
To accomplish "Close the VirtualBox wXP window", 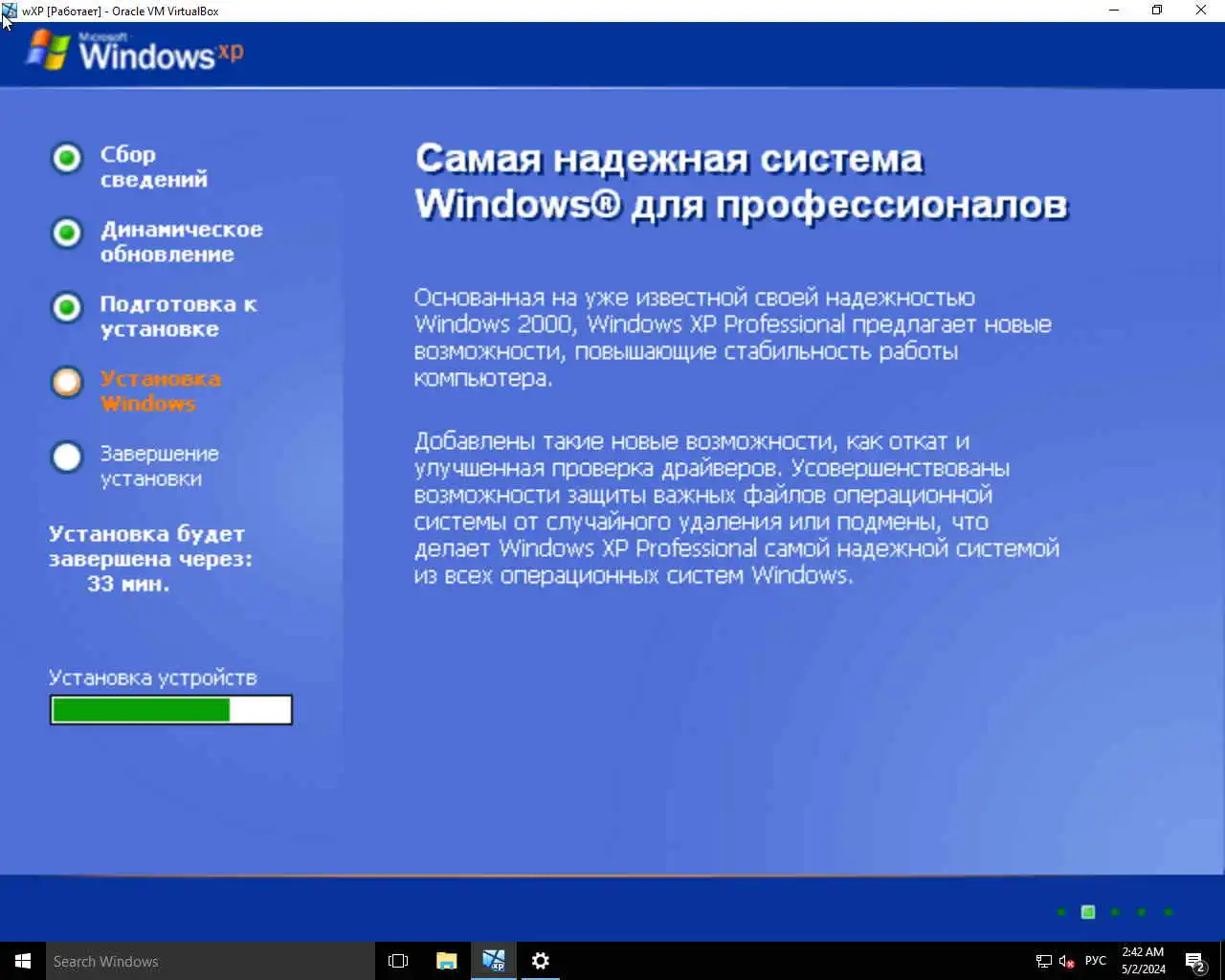I will (x=1202, y=11).
